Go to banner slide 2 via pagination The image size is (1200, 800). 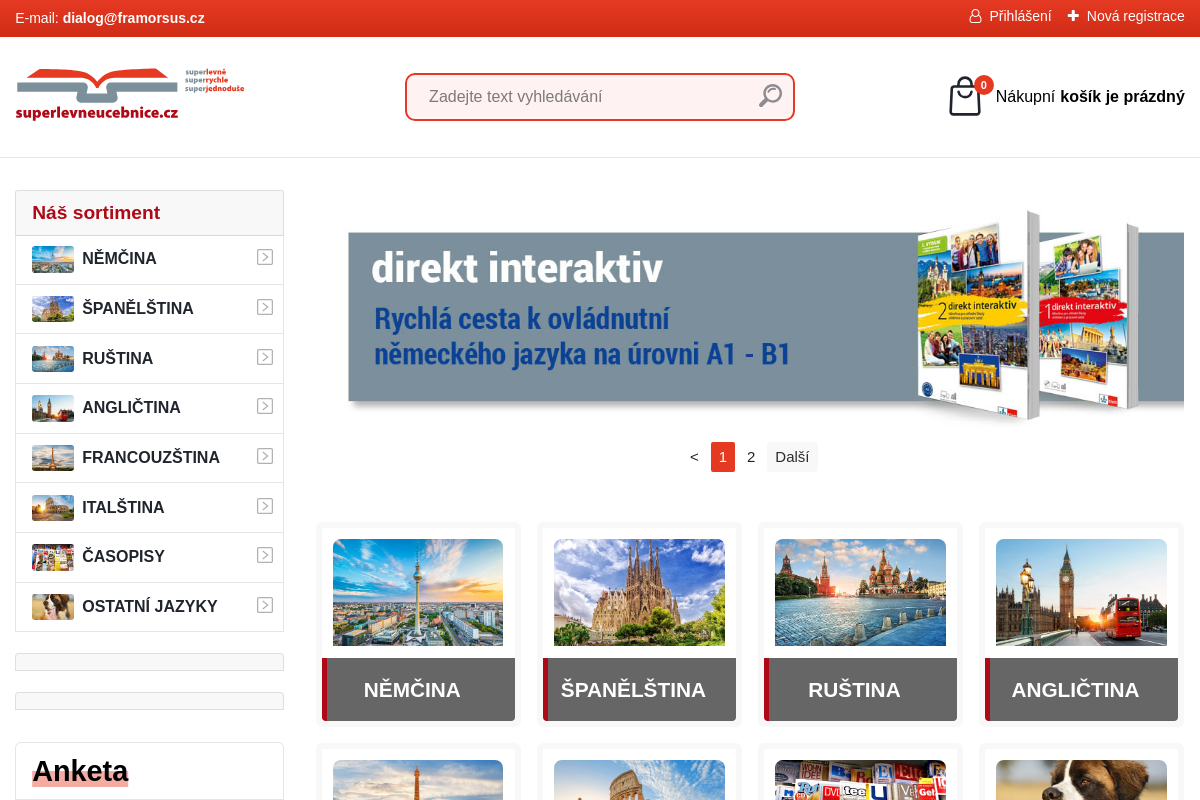(750, 456)
